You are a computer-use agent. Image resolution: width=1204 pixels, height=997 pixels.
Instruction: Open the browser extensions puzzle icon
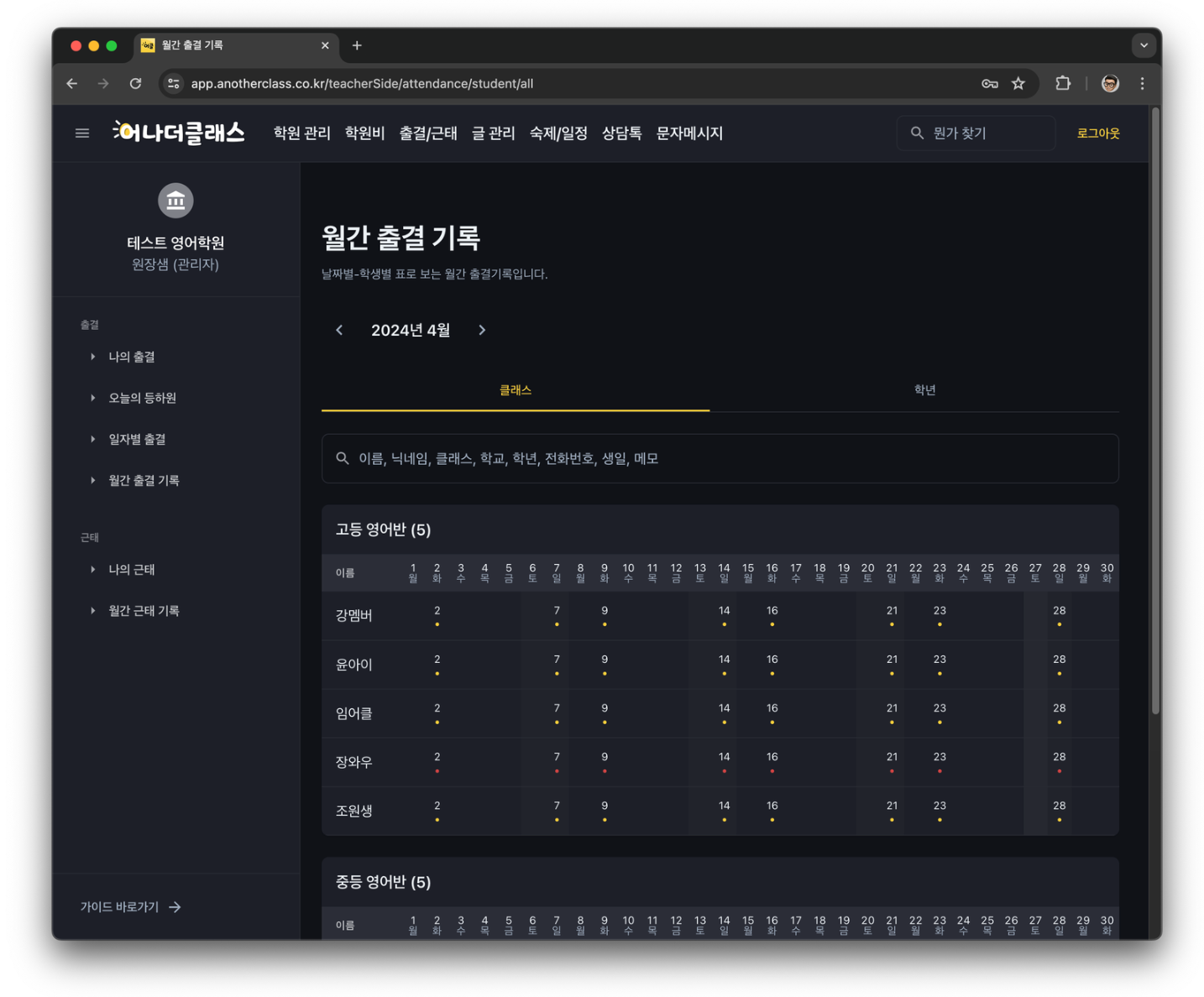pos(1062,83)
